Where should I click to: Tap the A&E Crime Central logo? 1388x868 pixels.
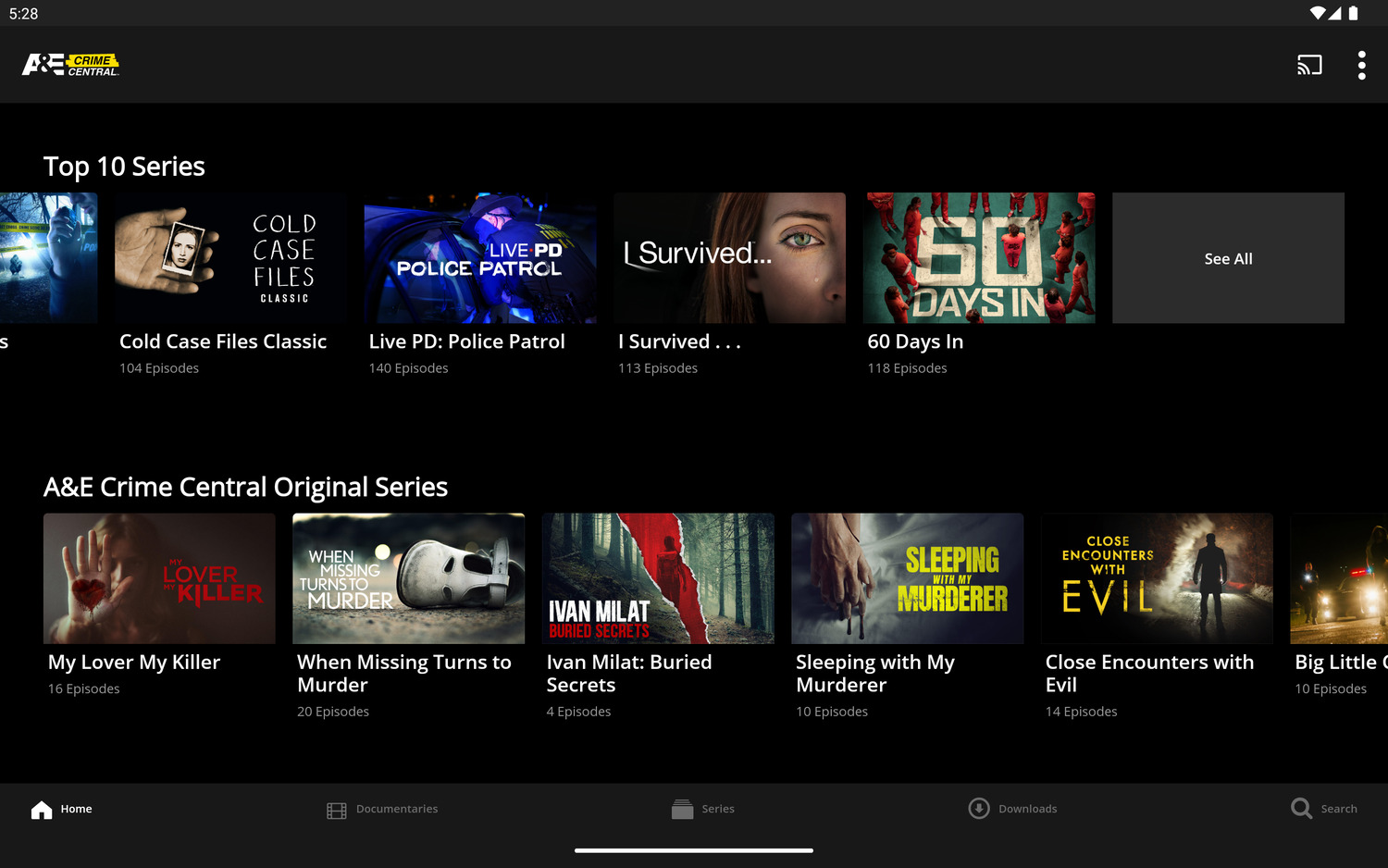pos(70,65)
